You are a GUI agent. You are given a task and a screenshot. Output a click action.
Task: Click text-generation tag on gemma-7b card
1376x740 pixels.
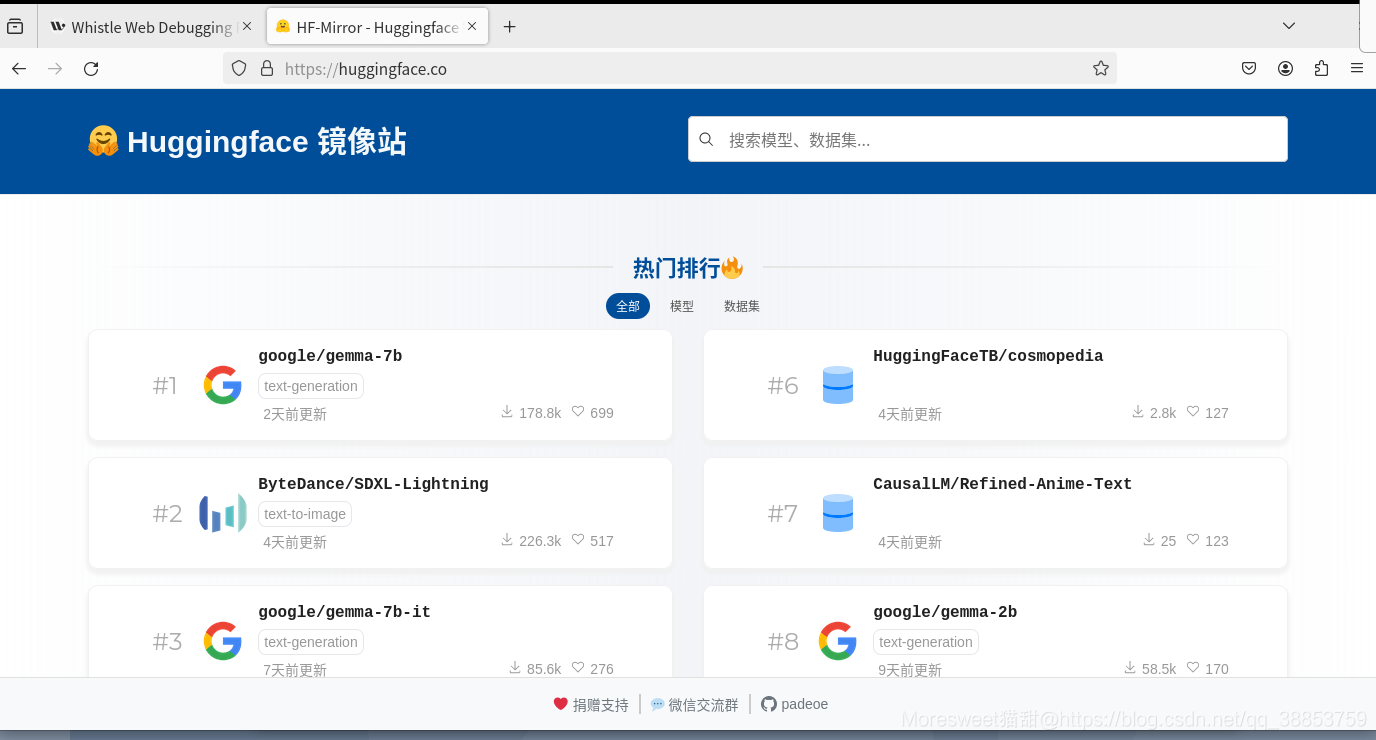click(x=311, y=386)
